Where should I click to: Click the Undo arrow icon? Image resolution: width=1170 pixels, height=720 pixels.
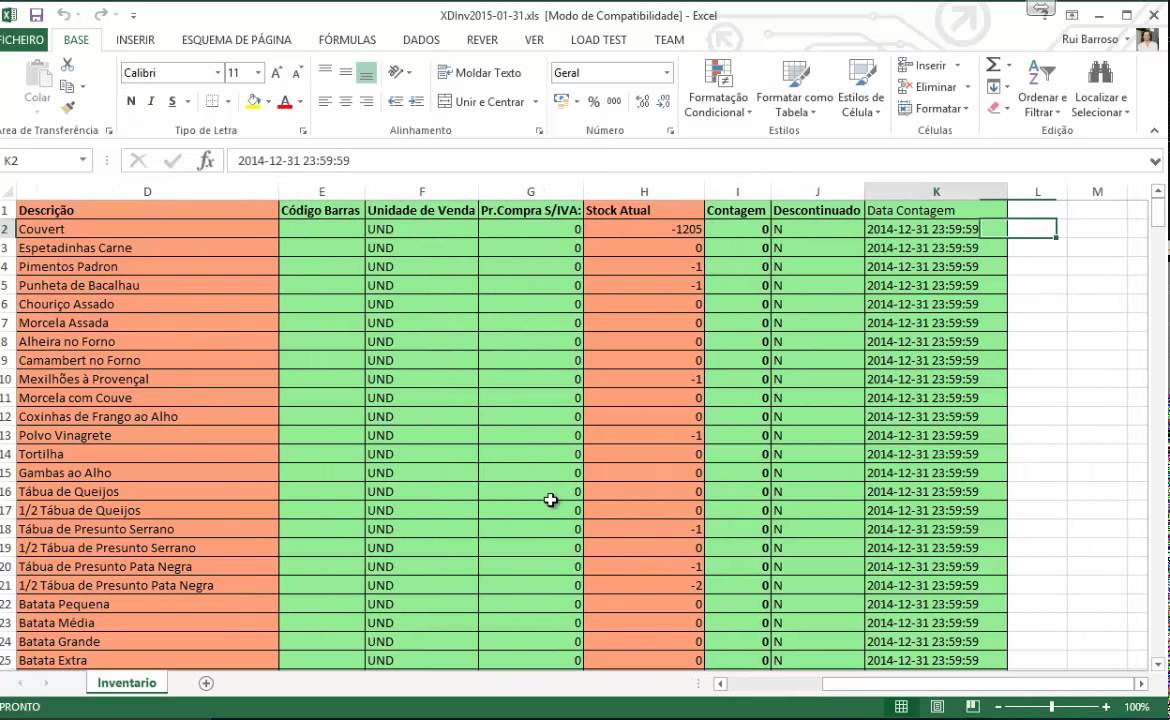[x=64, y=14]
